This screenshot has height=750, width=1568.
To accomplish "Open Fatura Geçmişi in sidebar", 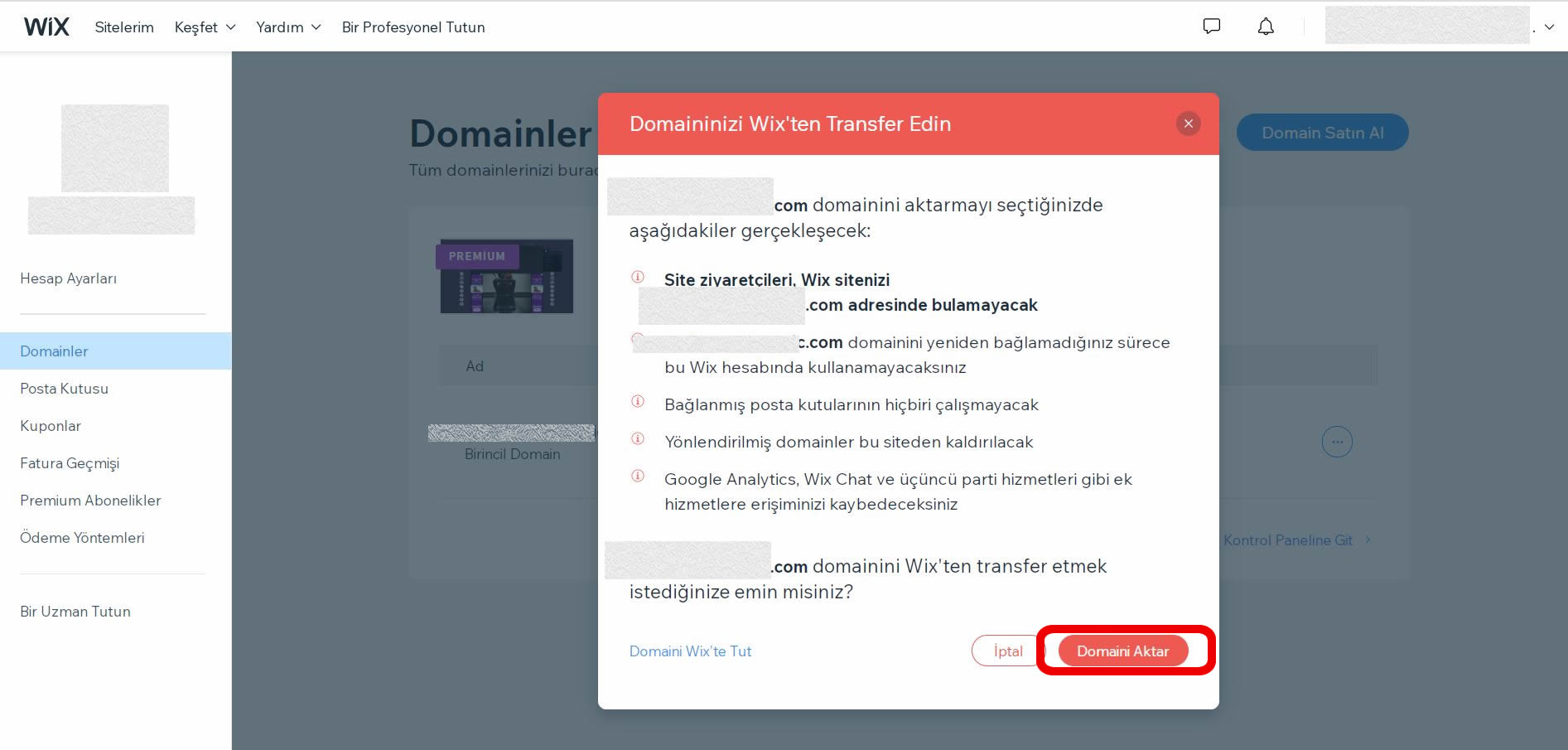I will (70, 463).
